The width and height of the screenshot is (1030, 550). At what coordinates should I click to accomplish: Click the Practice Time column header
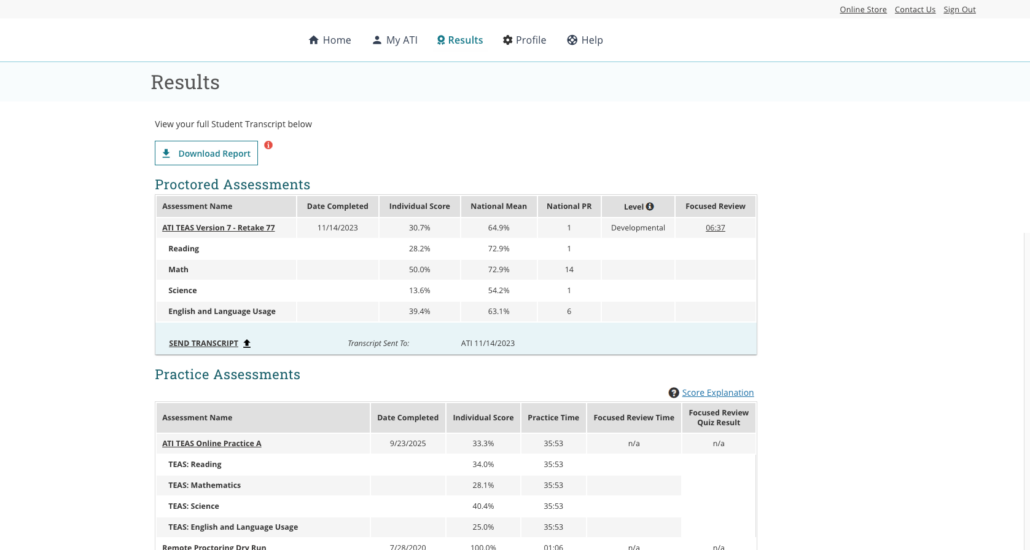[x=553, y=417]
